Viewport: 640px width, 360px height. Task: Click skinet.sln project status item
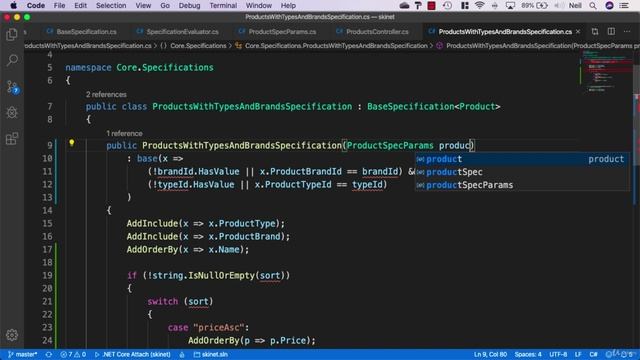(x=211, y=354)
